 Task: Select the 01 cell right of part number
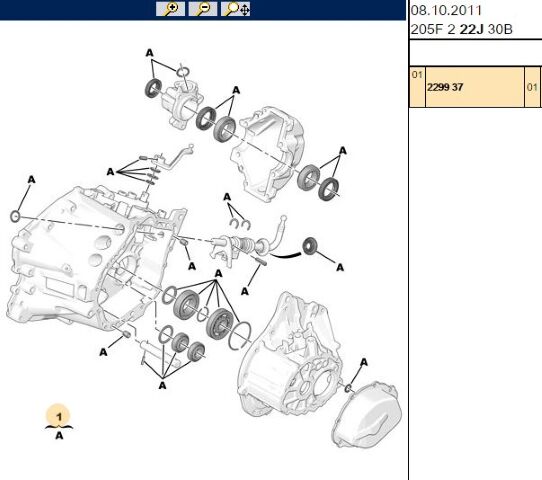532,87
